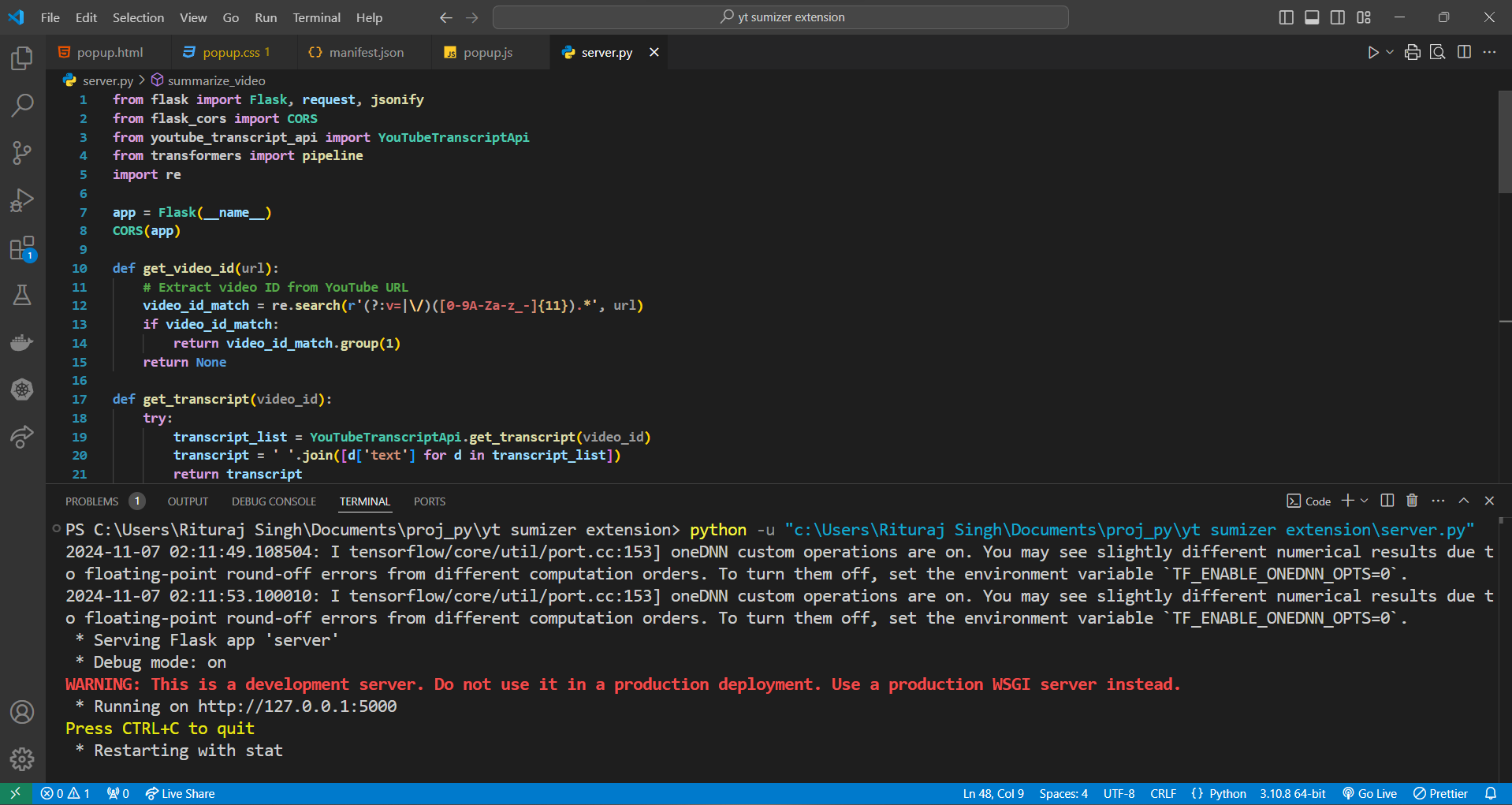Open the DEBUG CONSOLE panel tab
Image resolution: width=1512 pixels, height=805 pixels.
point(274,501)
